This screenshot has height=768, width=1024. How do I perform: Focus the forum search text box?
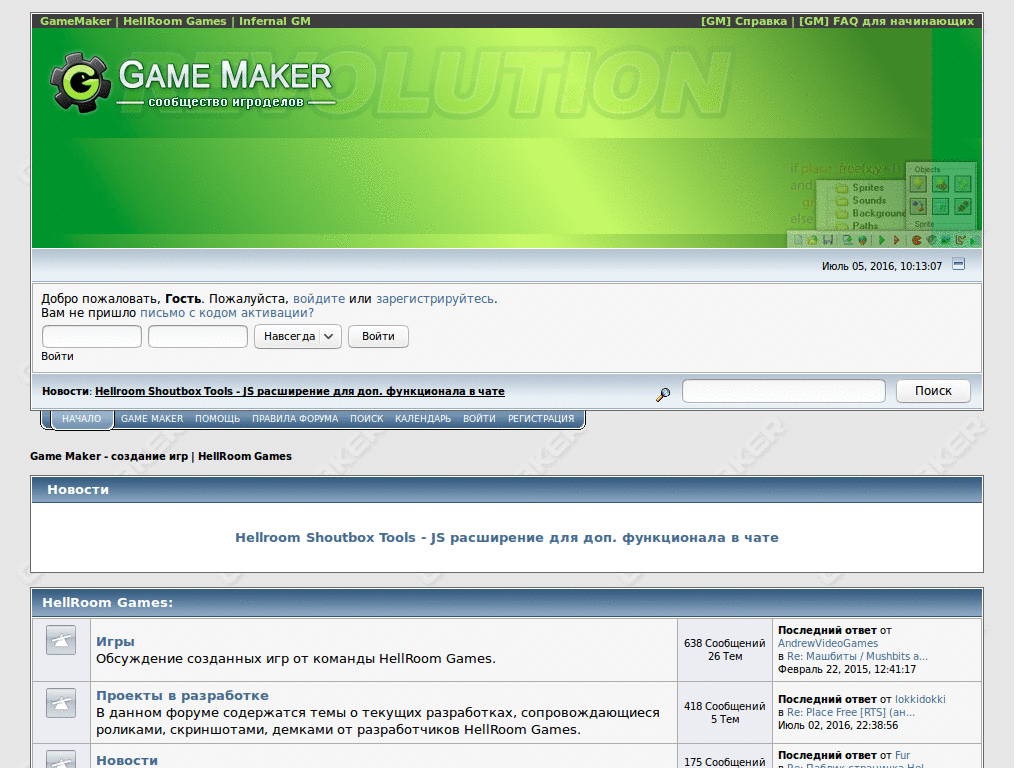pyautogui.click(x=784, y=391)
